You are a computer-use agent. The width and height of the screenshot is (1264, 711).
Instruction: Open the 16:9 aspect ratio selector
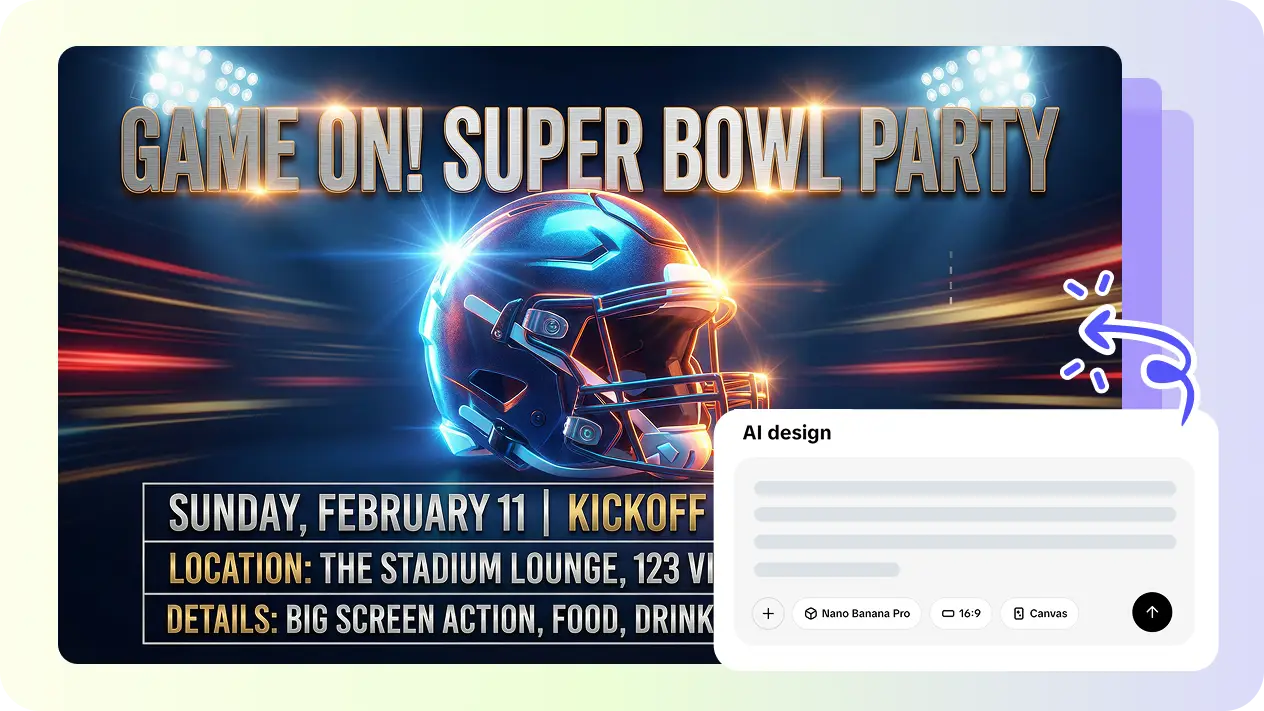click(x=960, y=613)
